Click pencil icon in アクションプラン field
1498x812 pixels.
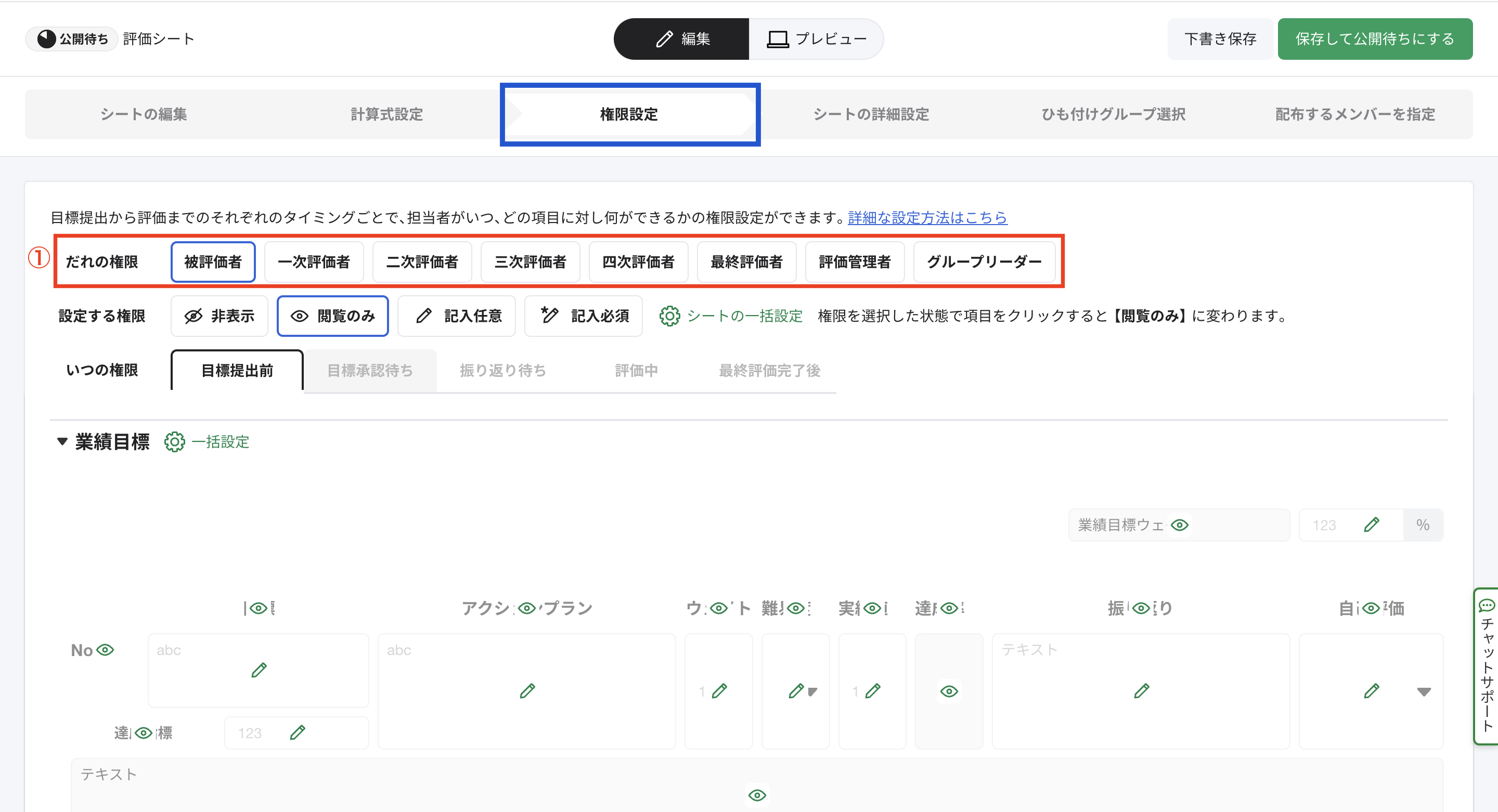[x=527, y=690]
